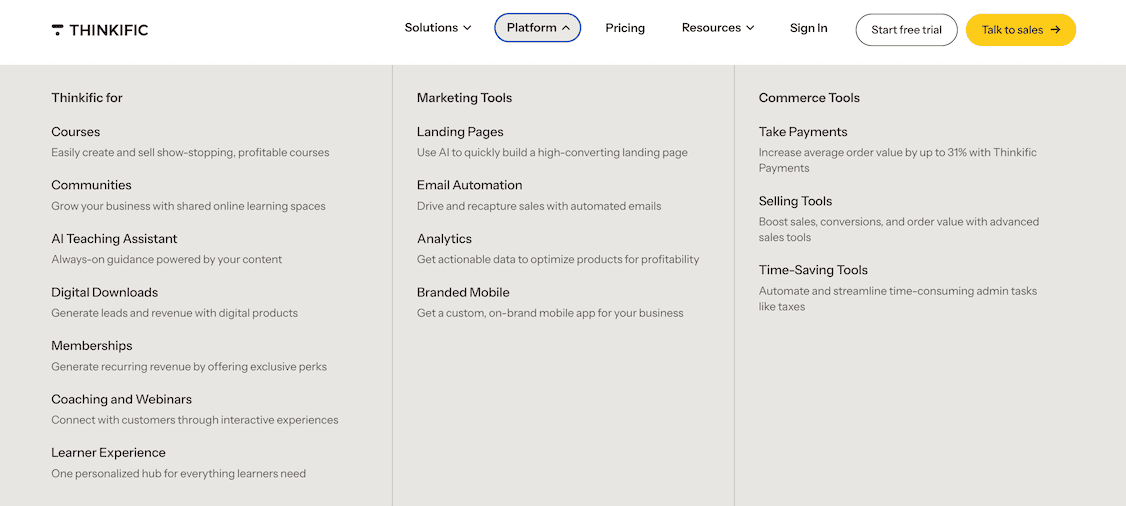Click the 'Thinkific for' column heading
1126x506 pixels.
click(87, 98)
